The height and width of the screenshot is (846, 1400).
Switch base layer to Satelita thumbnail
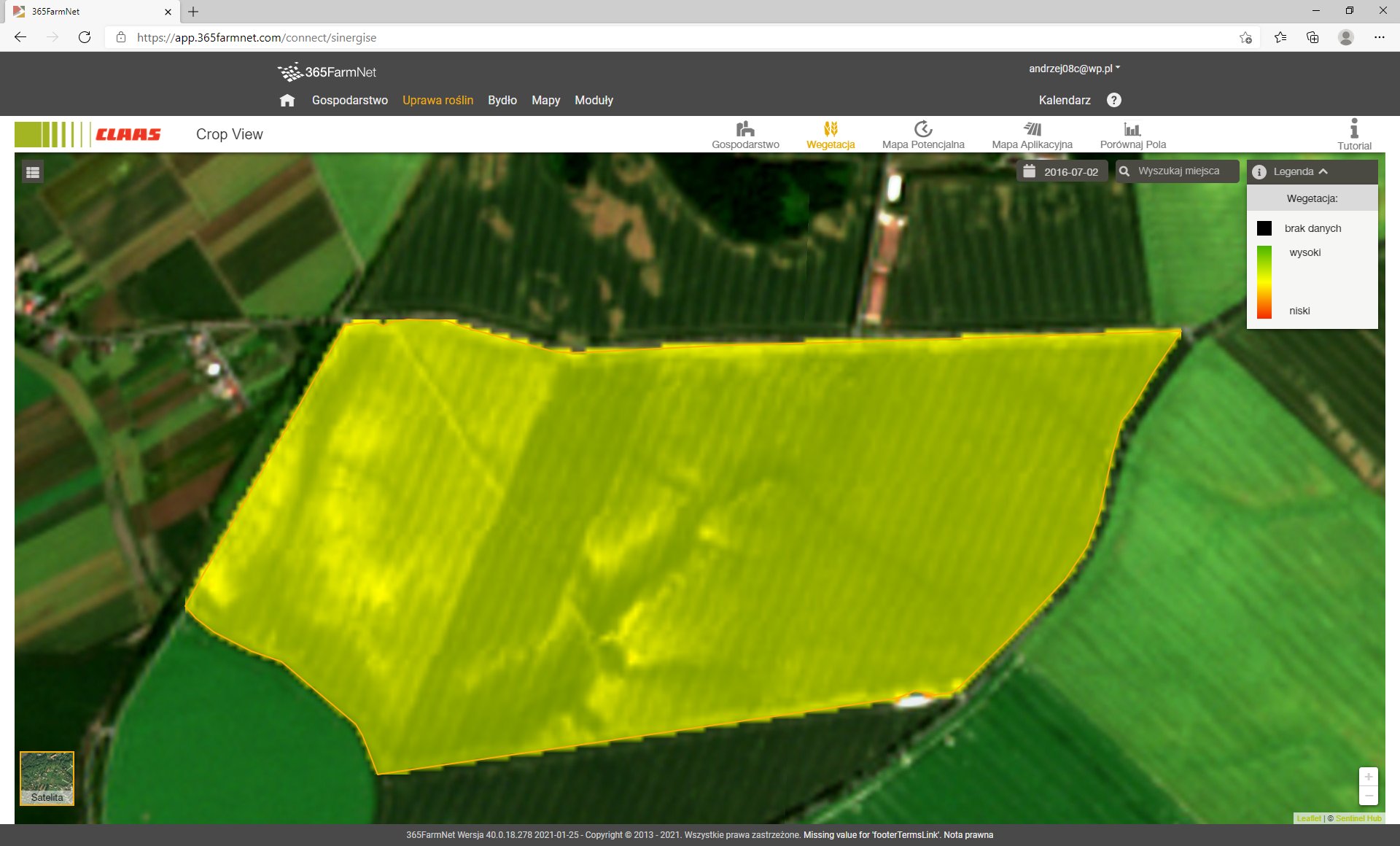[47, 777]
